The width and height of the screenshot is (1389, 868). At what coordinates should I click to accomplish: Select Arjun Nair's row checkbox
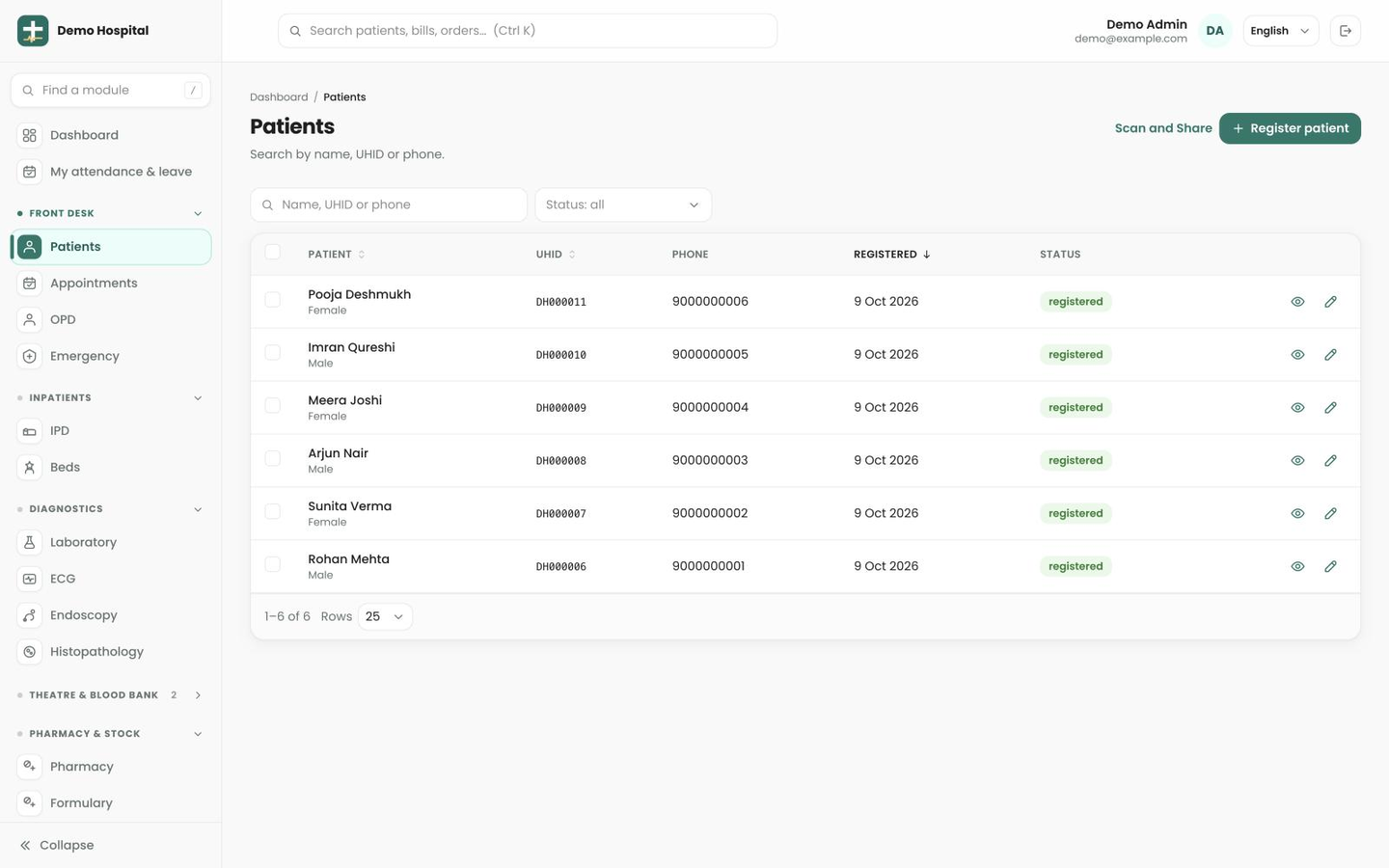point(273,459)
